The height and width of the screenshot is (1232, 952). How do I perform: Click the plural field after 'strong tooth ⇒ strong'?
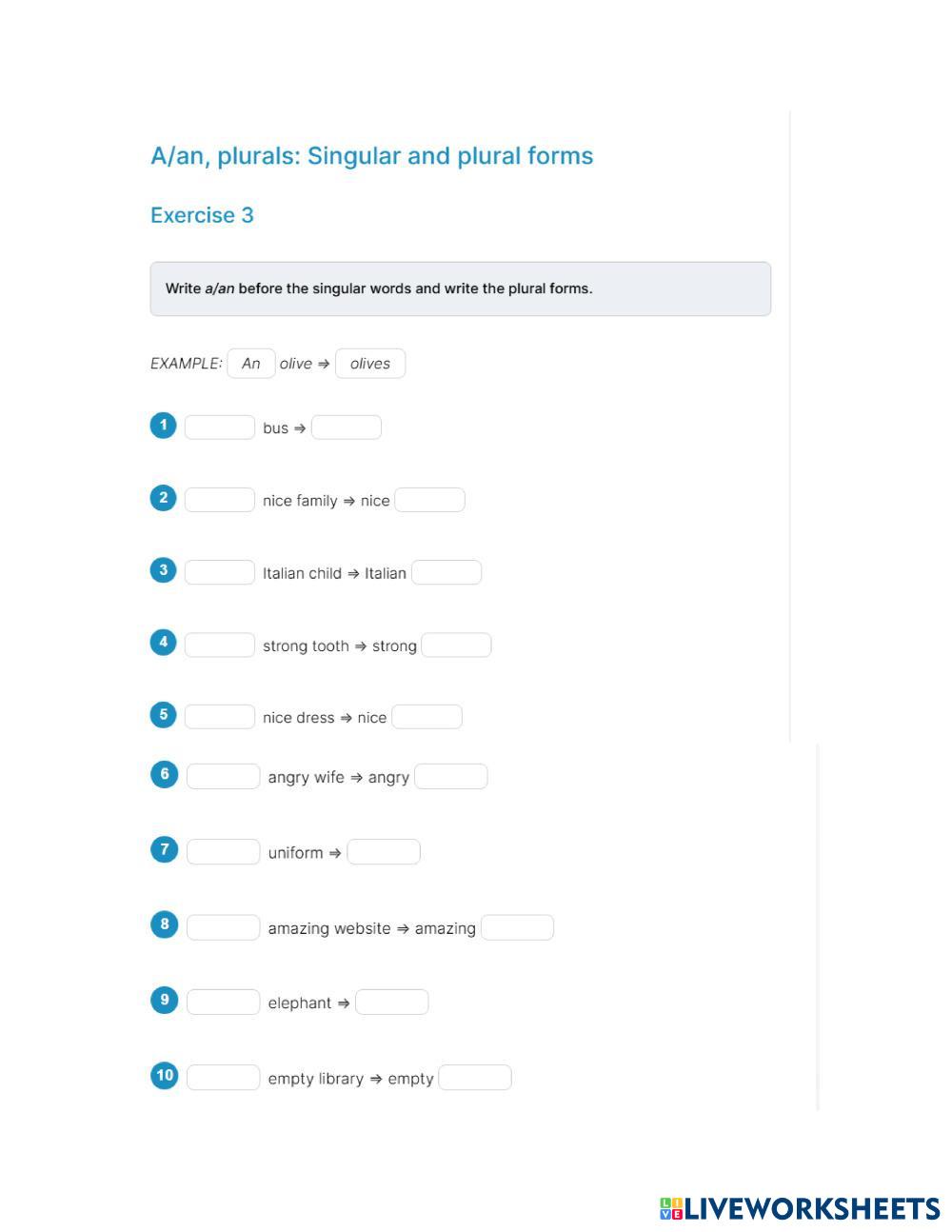coord(457,646)
